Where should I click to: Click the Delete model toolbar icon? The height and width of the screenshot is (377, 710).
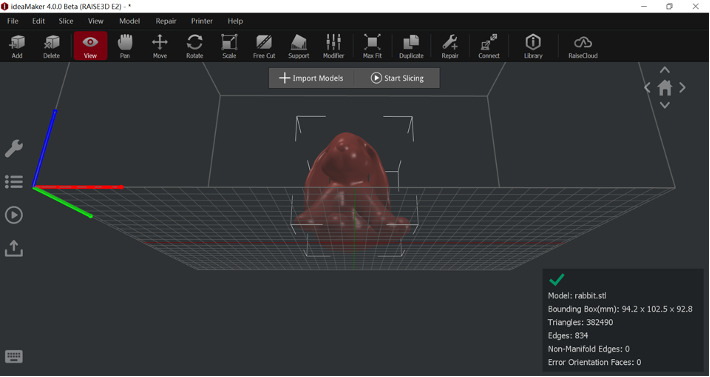[51, 46]
